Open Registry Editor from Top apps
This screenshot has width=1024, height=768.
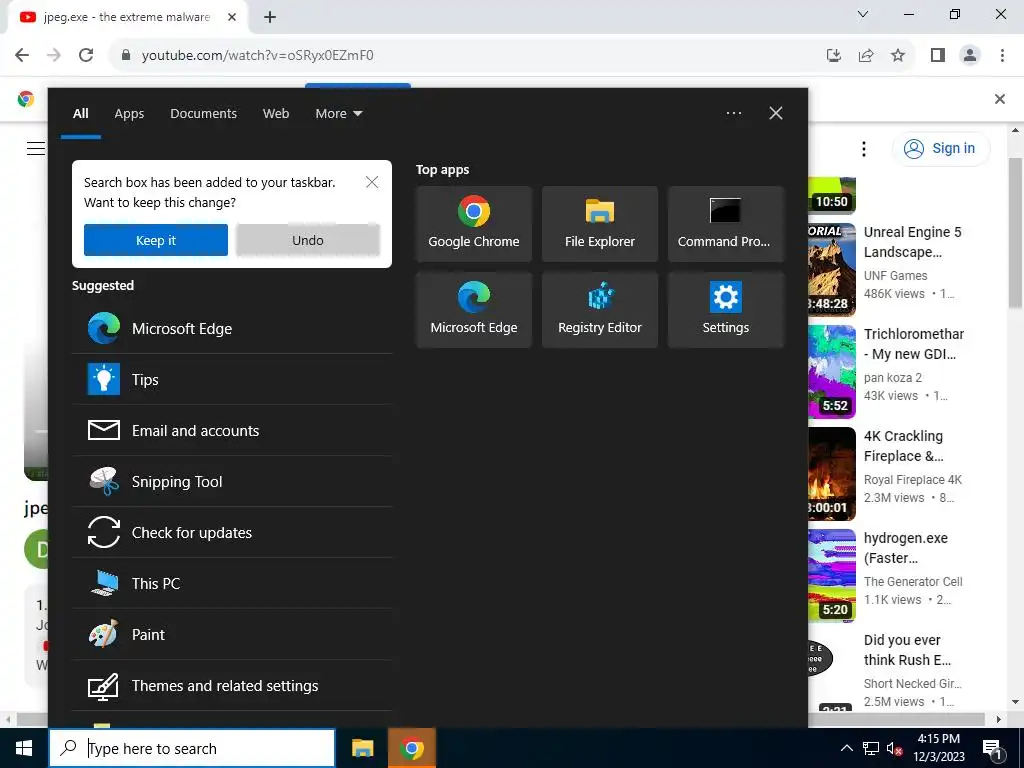tap(600, 310)
